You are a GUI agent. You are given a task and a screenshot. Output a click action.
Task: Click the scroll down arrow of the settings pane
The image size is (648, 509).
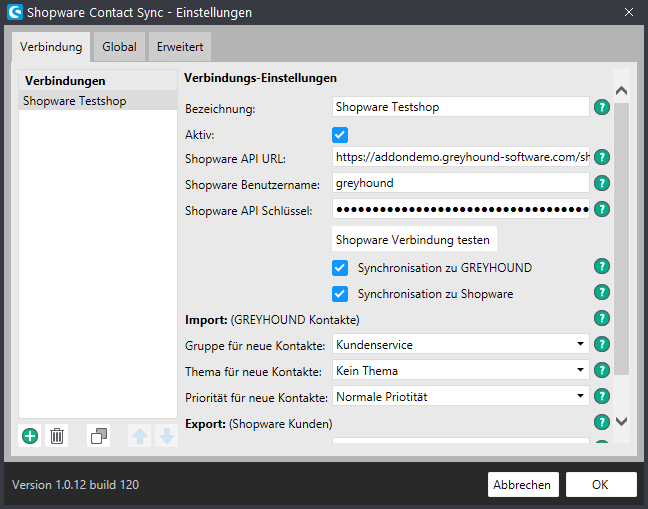click(x=622, y=421)
